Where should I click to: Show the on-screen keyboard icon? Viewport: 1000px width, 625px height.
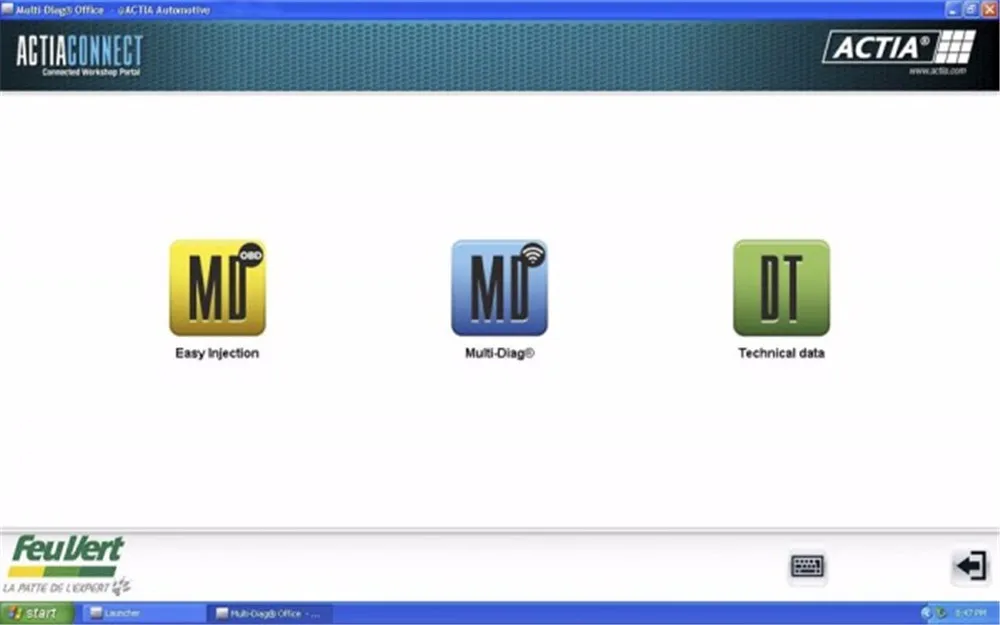pos(807,566)
